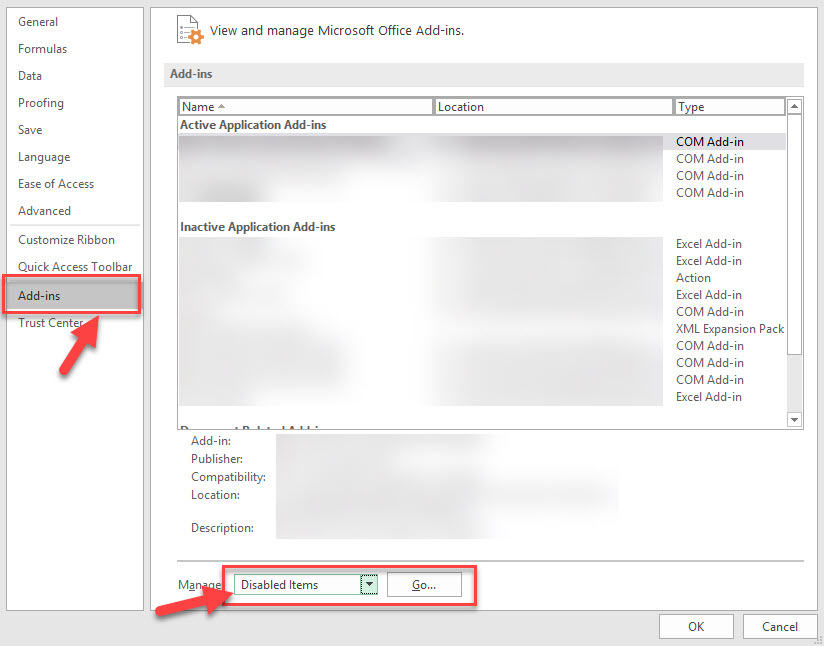Open Advanced options
Screen dimensions: 824x646
[45, 211]
